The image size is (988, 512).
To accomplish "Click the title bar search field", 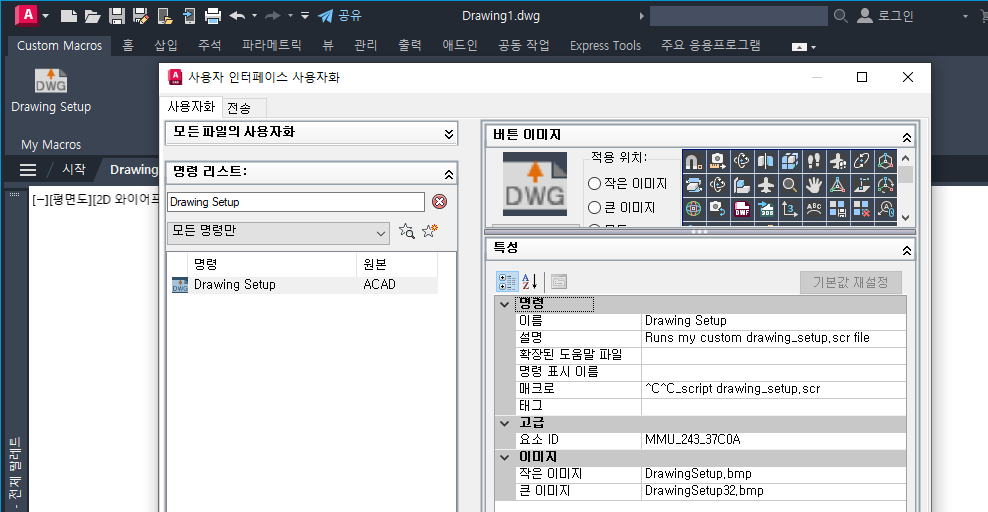I will [x=738, y=16].
